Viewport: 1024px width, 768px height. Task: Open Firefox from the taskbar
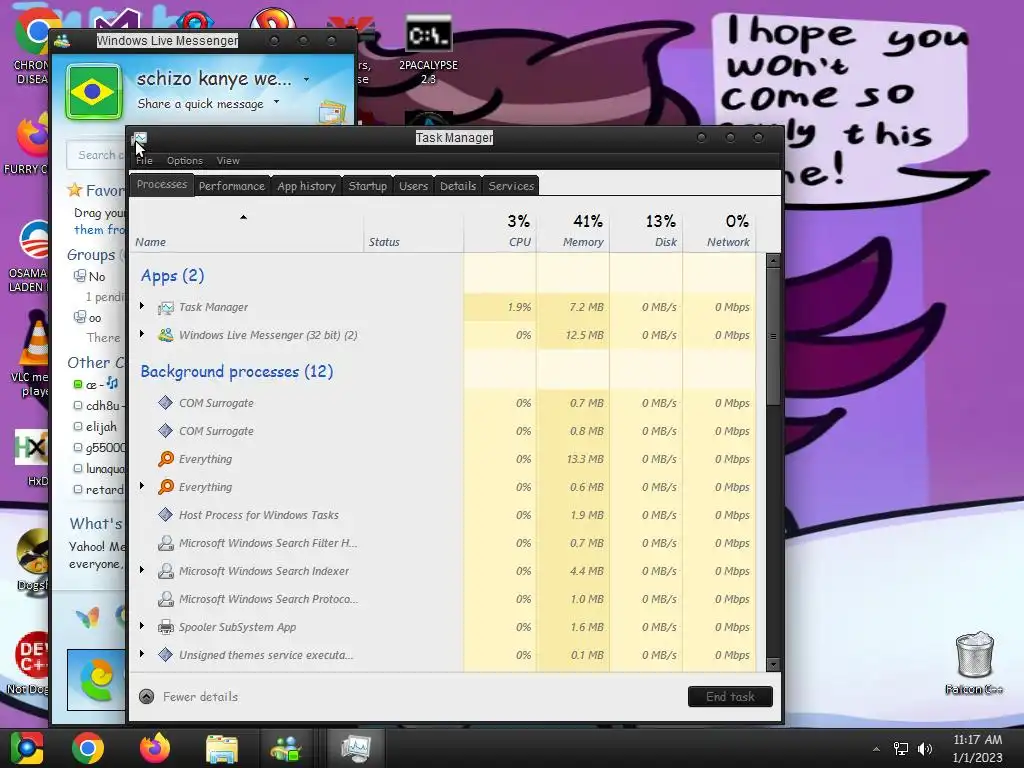[155, 748]
